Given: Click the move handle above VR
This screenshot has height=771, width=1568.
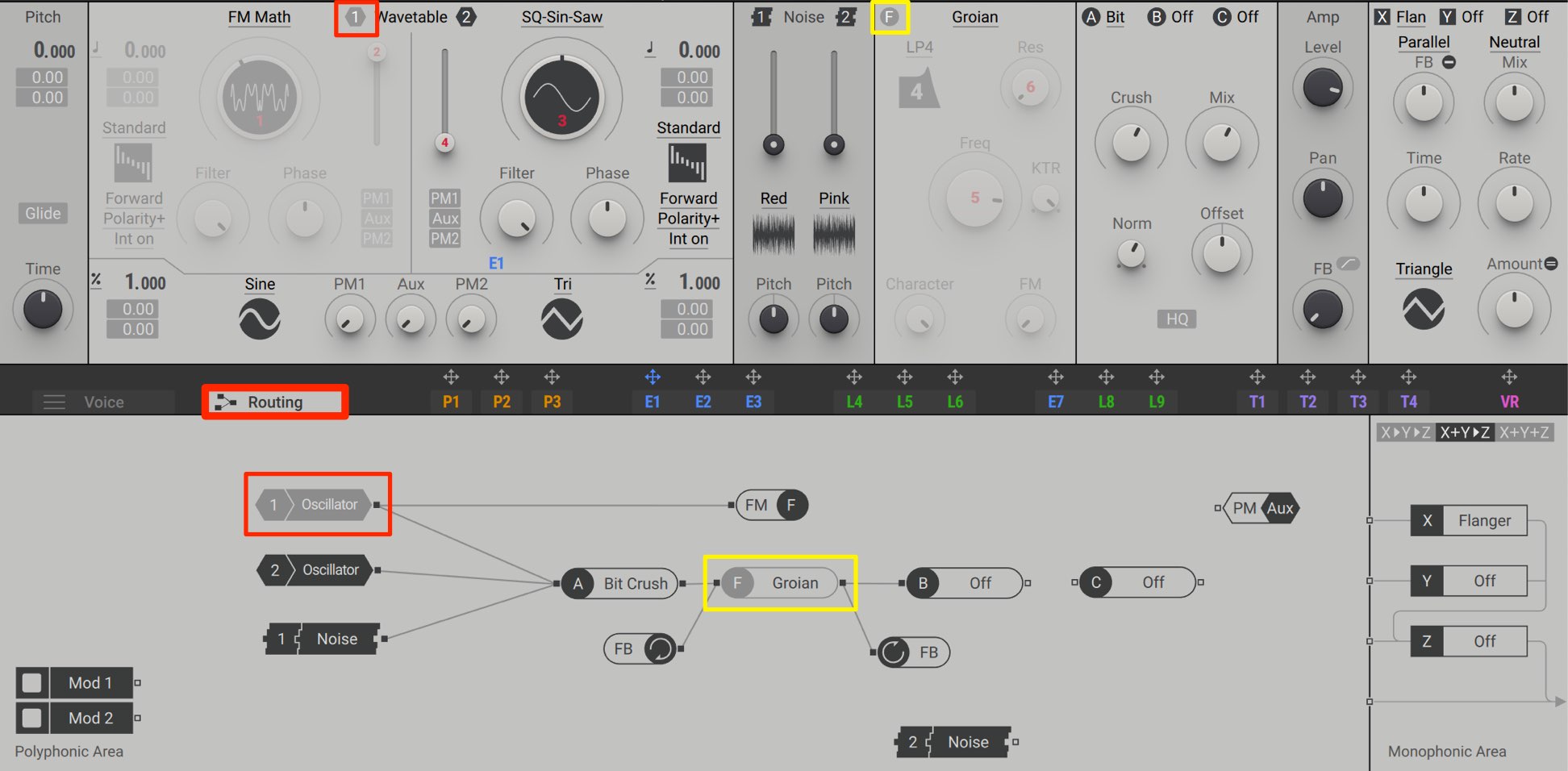Looking at the screenshot, I should click(x=1509, y=377).
